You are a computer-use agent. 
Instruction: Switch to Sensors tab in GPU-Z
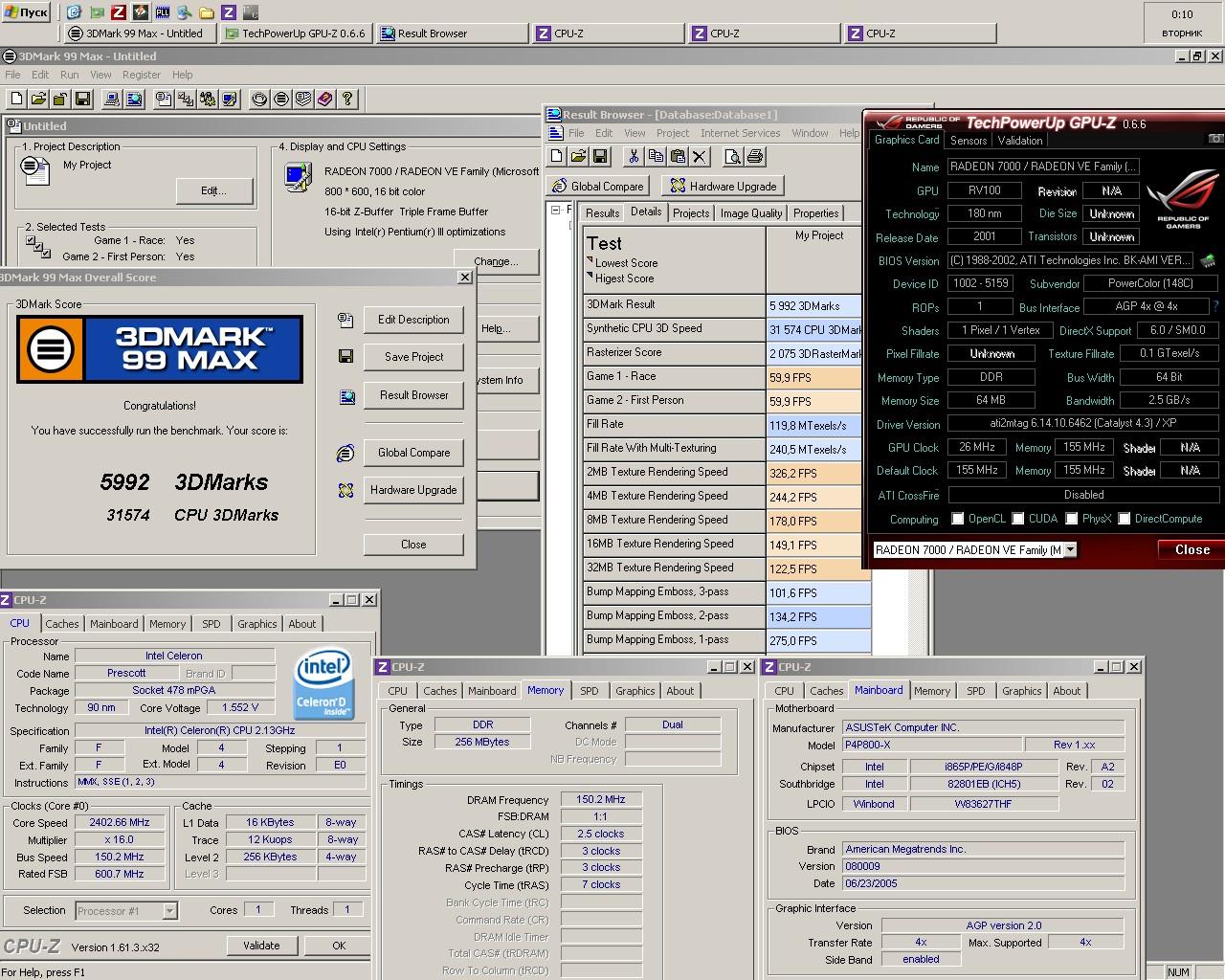click(x=969, y=141)
